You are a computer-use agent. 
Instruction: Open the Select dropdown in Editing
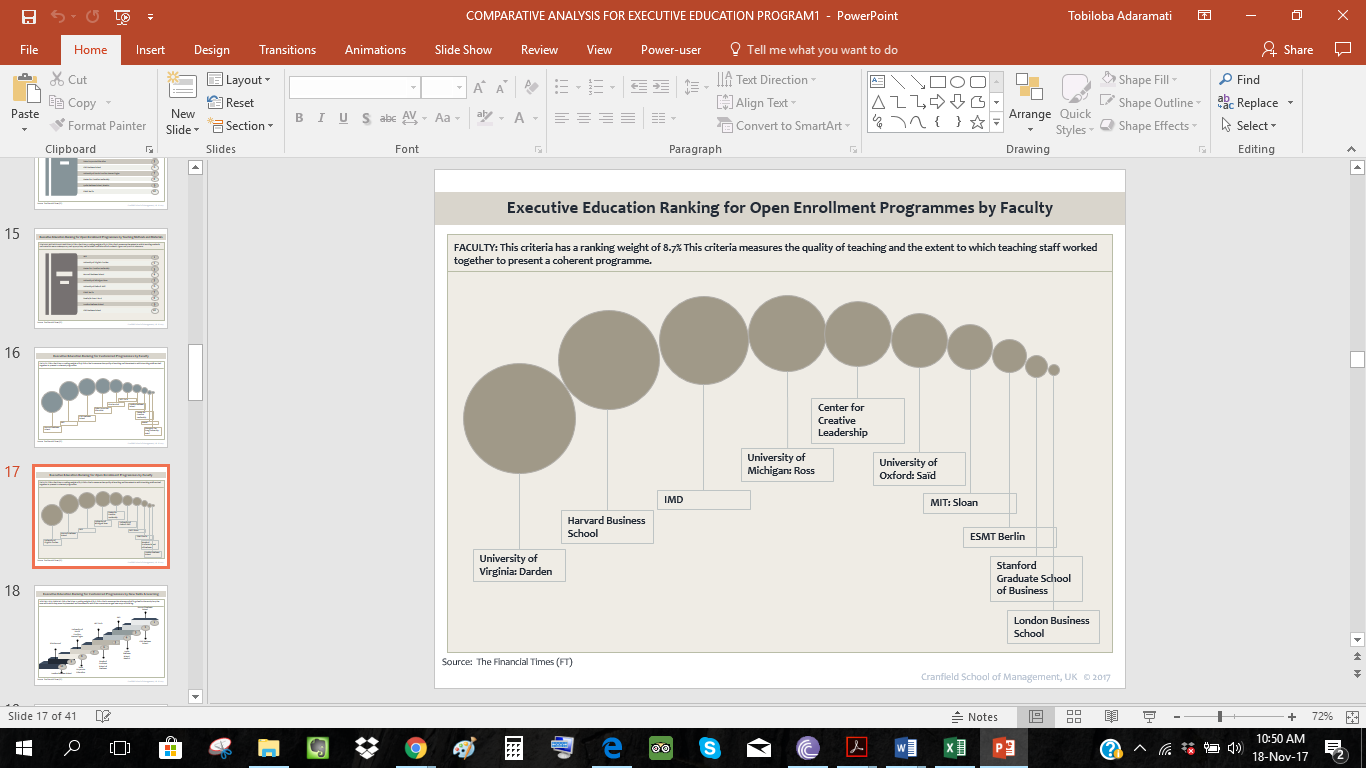pos(1248,126)
